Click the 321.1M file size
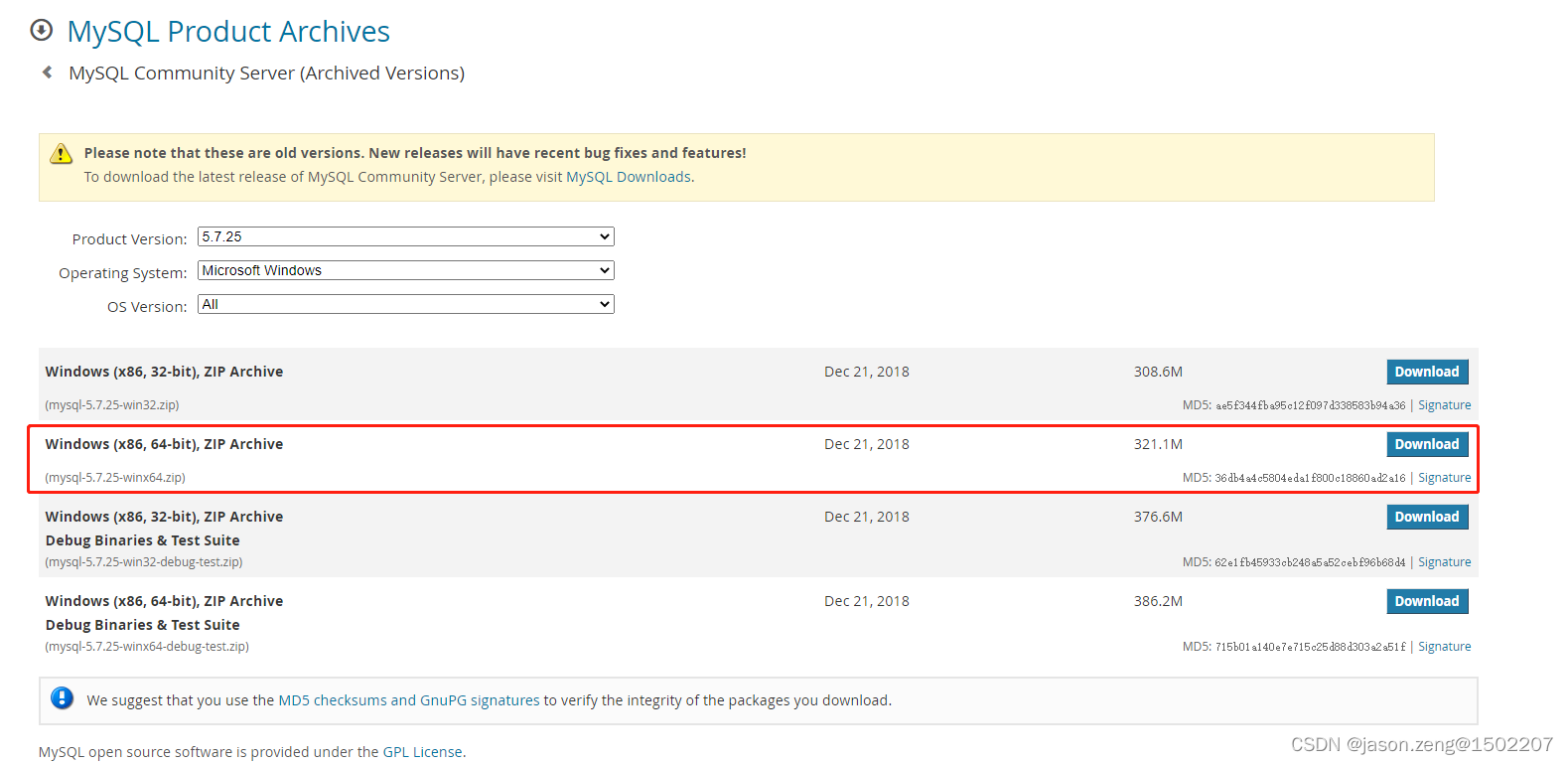Image resolution: width=1568 pixels, height=764 pixels. pyautogui.click(x=1158, y=444)
